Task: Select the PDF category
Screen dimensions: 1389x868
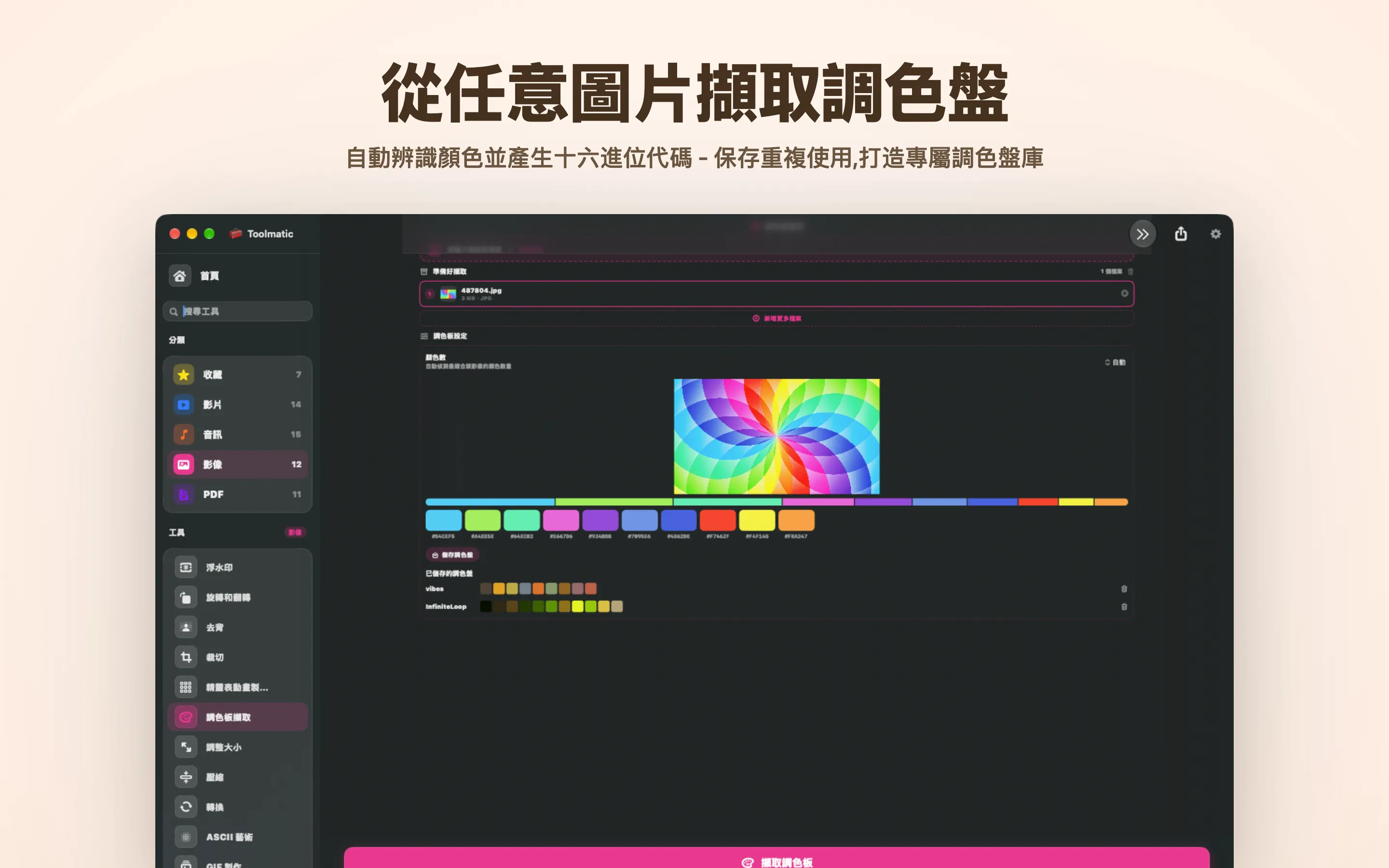Action: (x=238, y=494)
